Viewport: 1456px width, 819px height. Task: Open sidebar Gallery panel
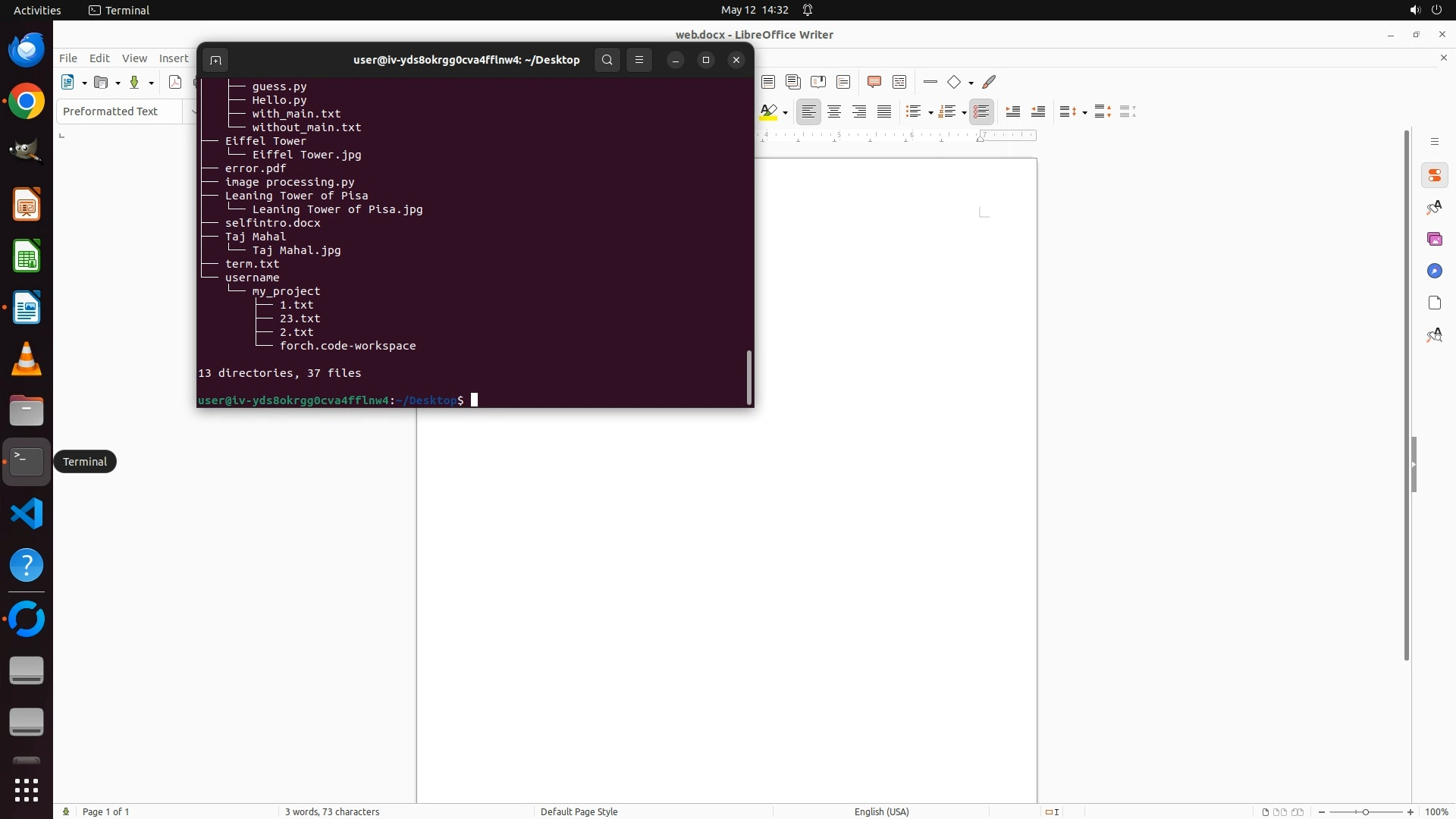(1434, 240)
